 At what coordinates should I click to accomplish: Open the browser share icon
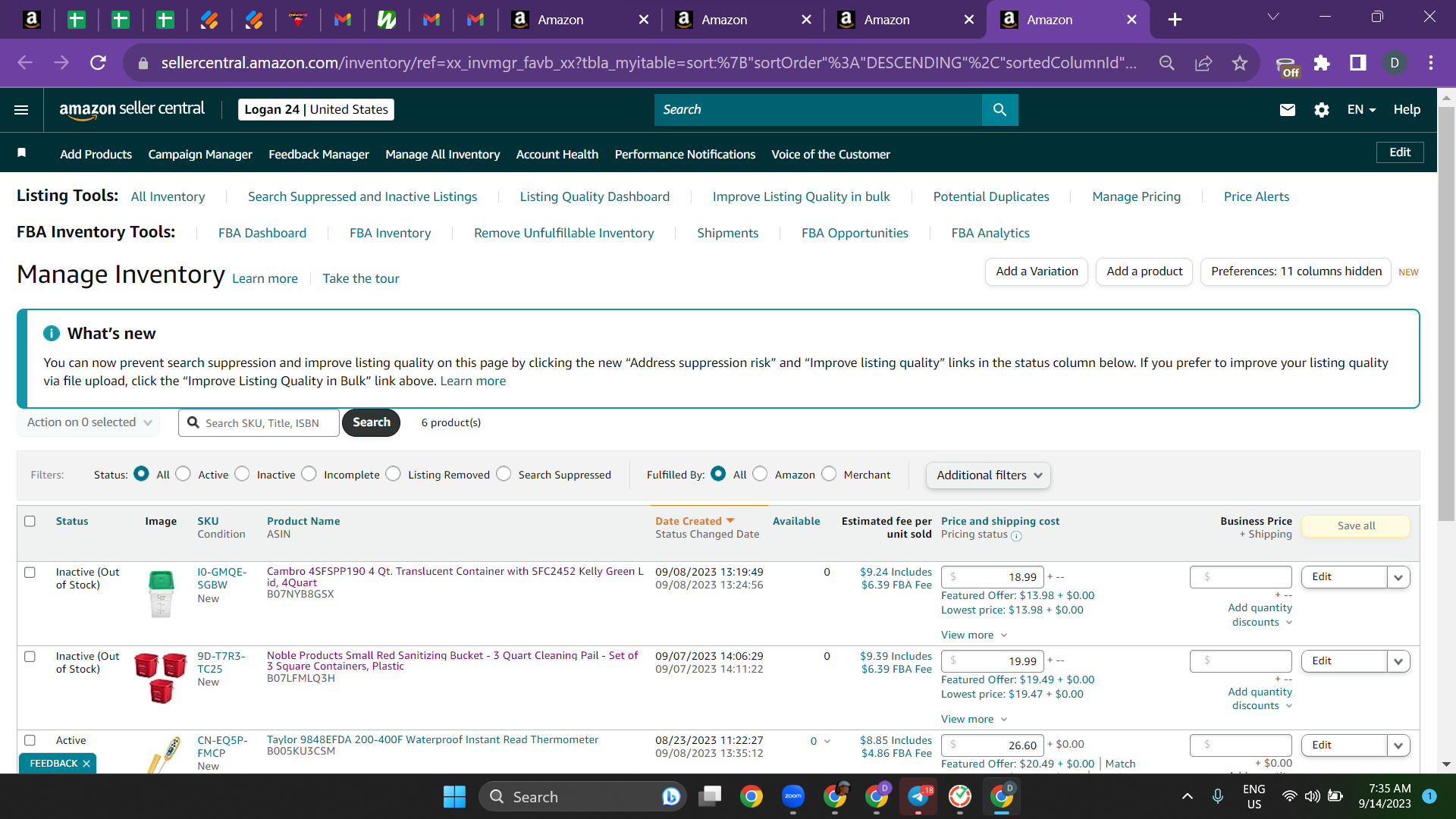(1203, 63)
